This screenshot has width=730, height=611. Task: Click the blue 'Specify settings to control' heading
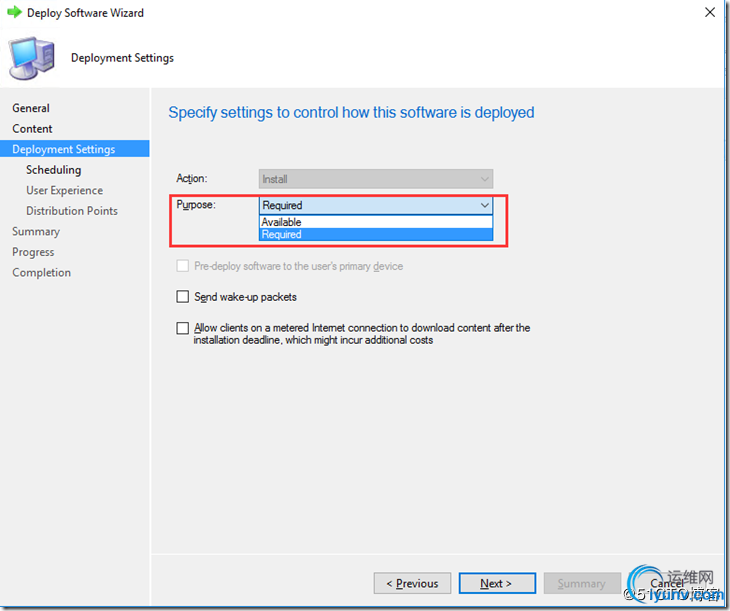coord(351,113)
